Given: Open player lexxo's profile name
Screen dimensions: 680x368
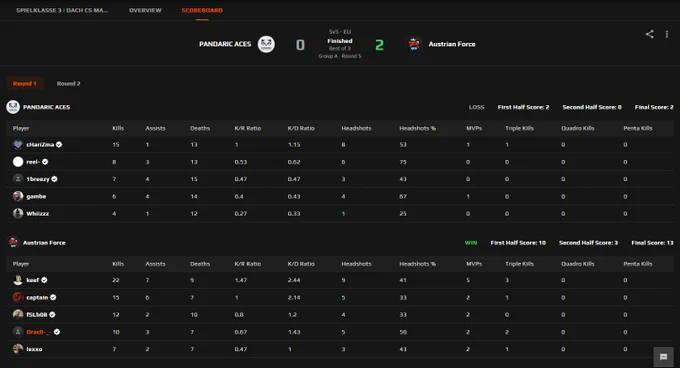Looking at the screenshot, I should (34, 349).
